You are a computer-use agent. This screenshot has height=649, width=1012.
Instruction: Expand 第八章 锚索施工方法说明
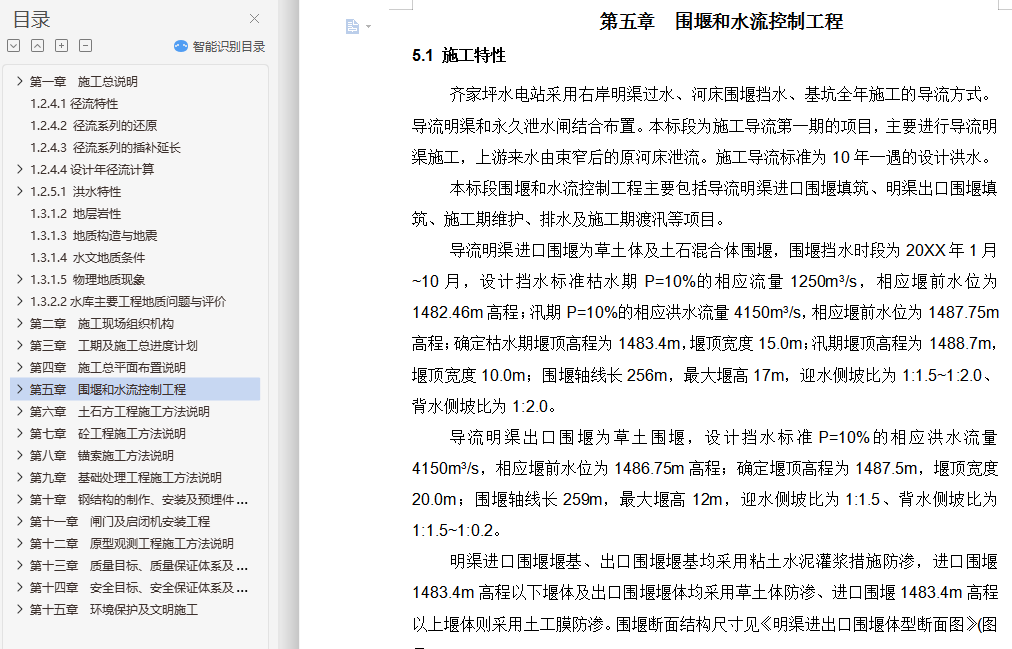(x=19, y=455)
